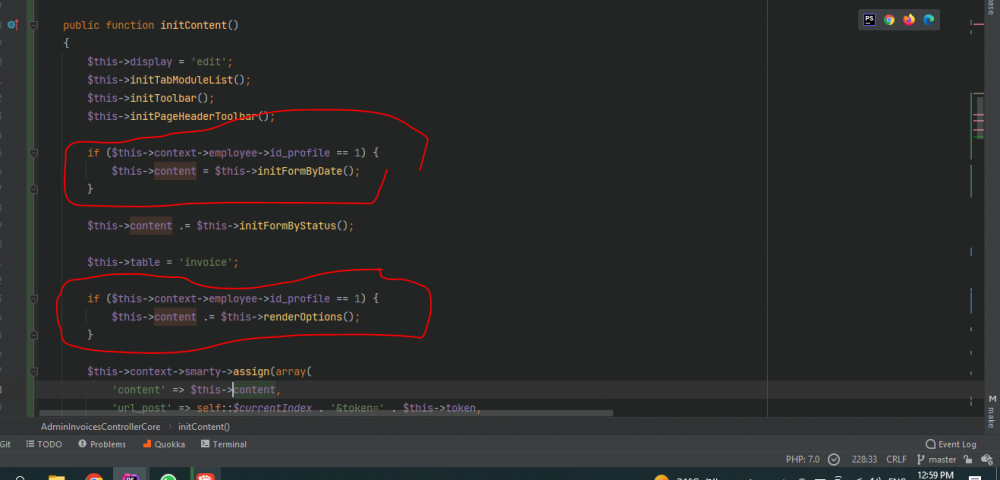Click the inspection checkmark status icon

pyautogui.click(x=834, y=460)
